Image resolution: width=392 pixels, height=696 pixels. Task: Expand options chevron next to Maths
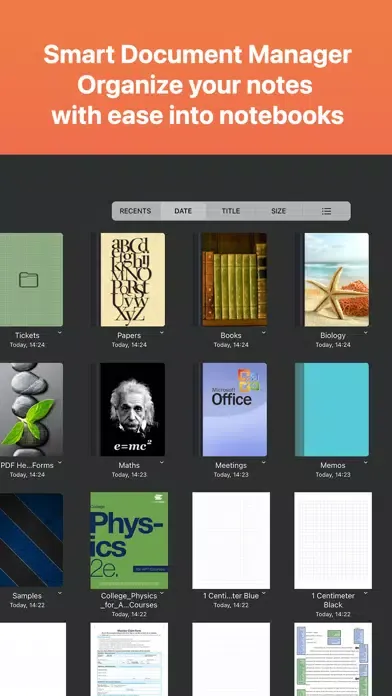(162, 462)
